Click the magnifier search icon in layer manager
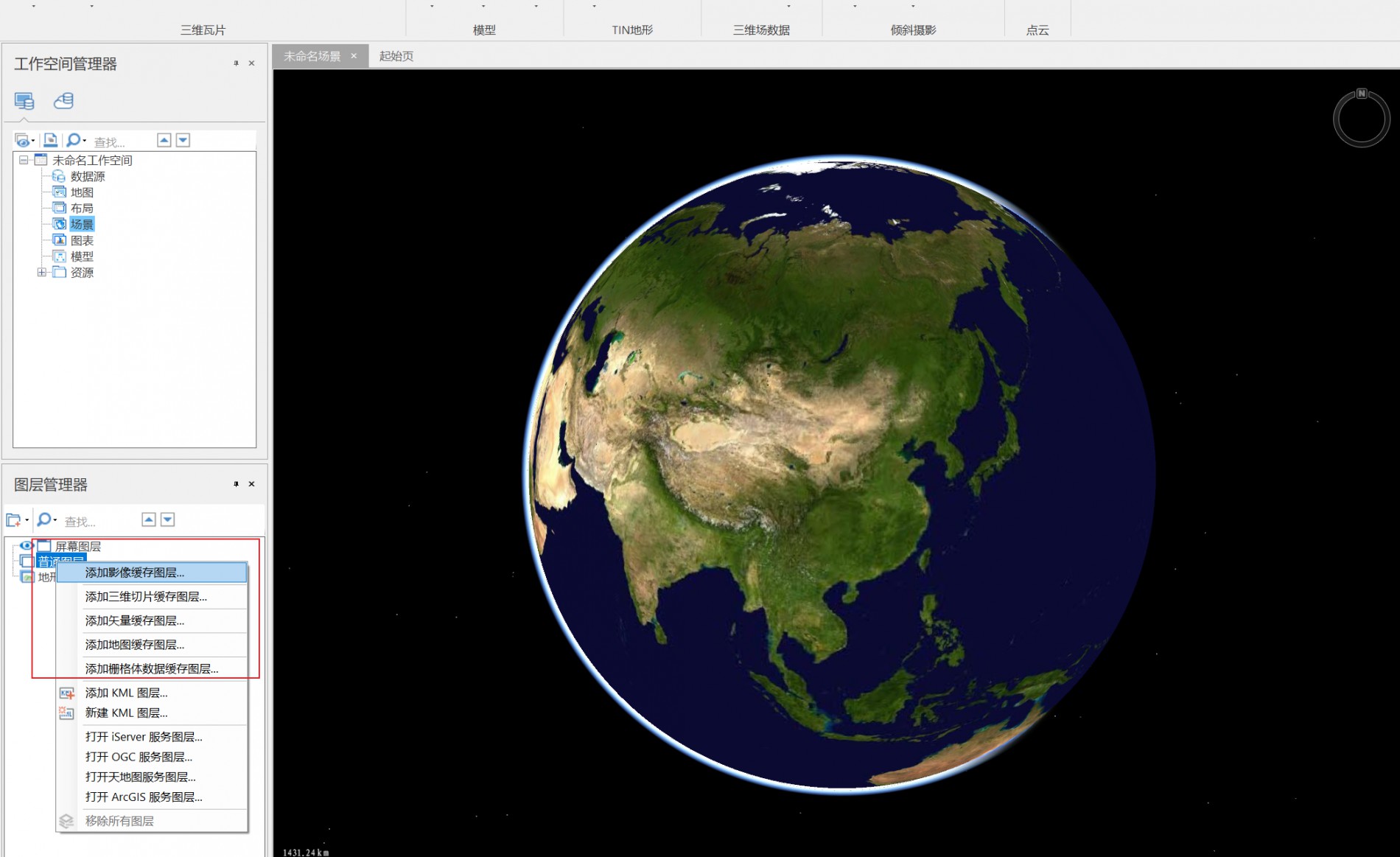 tap(44, 520)
